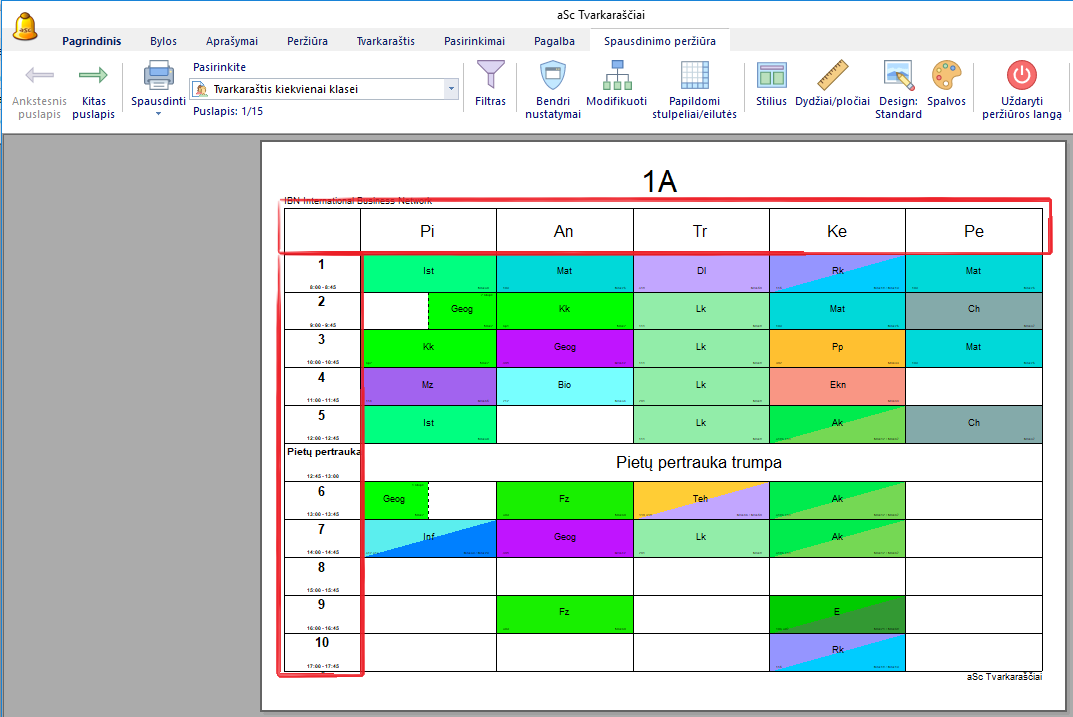1073x717 pixels.
Task: Open the Pasirinkimai ribbon tab
Action: click(x=474, y=41)
